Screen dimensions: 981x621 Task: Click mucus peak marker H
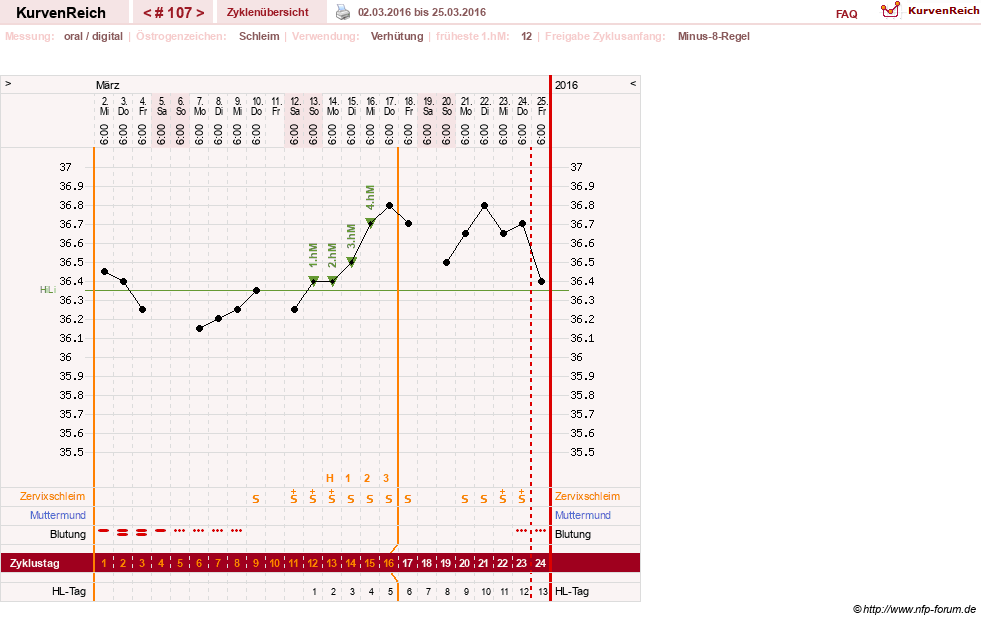330,478
